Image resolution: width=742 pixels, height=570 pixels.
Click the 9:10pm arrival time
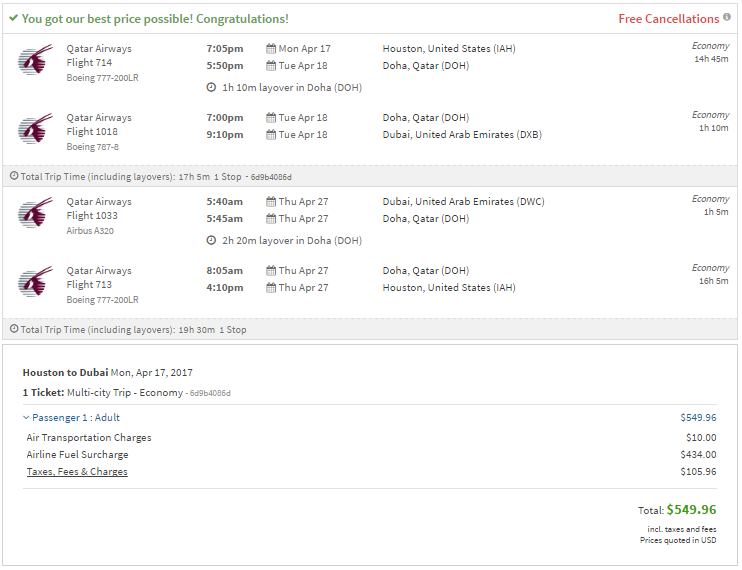click(225, 135)
